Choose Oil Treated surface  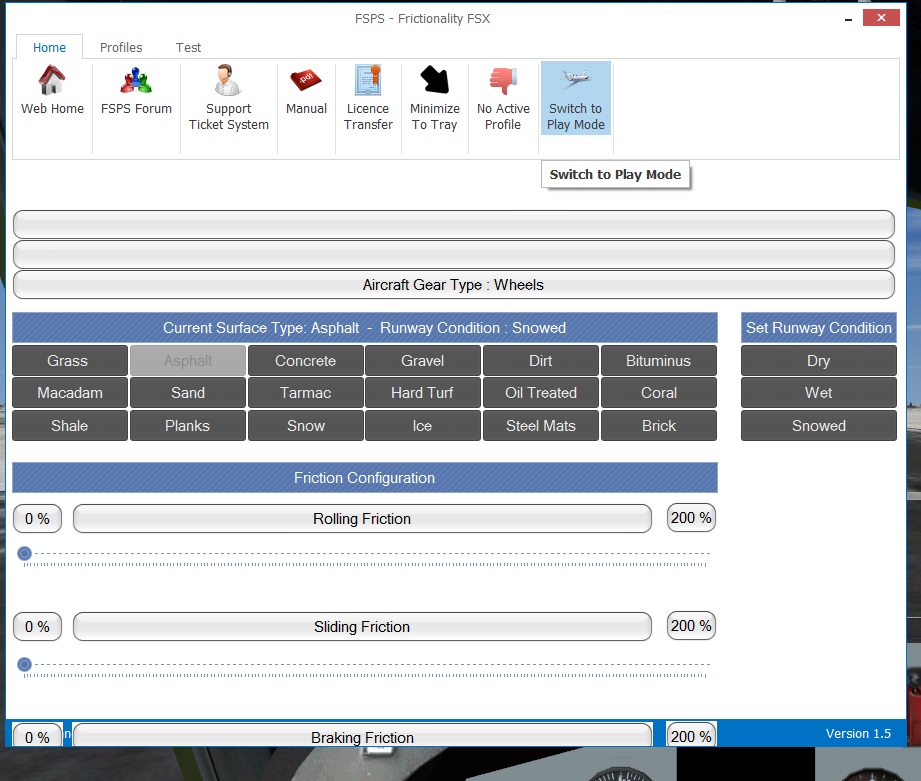[541, 393]
